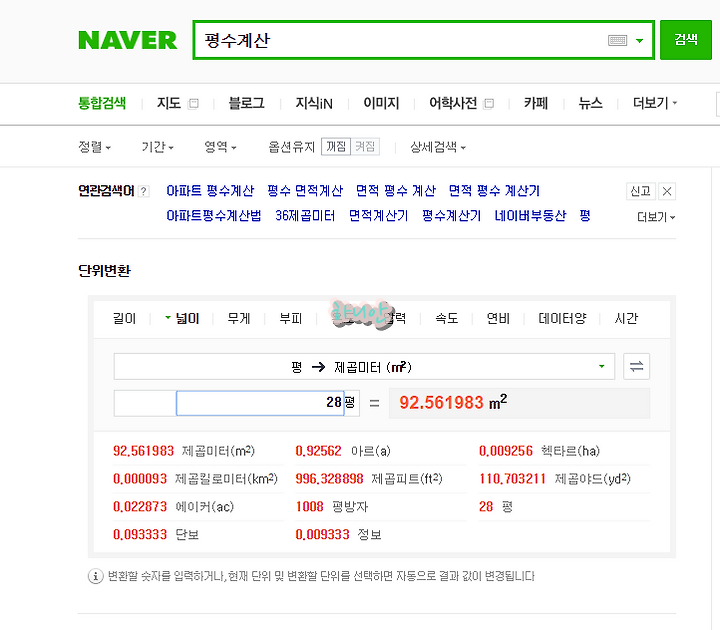Expand 상세검색 options
The image size is (720, 630).
438,147
